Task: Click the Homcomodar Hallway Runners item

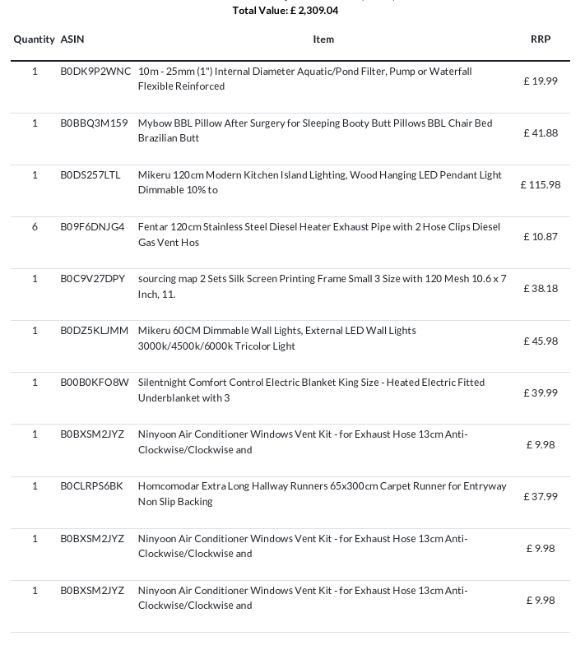Action: click(322, 494)
